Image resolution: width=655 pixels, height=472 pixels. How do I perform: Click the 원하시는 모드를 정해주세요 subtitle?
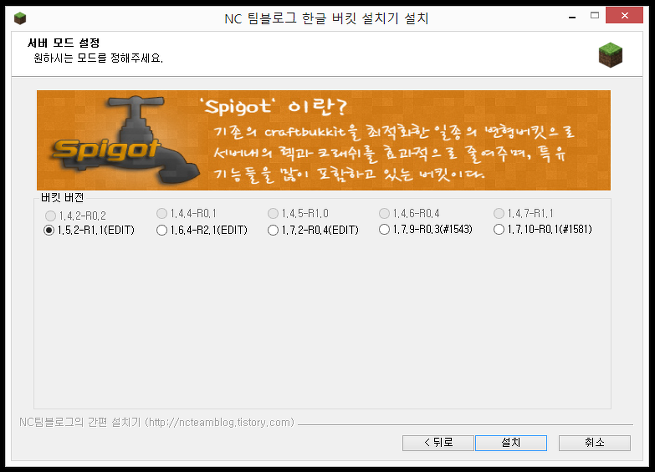tap(98, 58)
